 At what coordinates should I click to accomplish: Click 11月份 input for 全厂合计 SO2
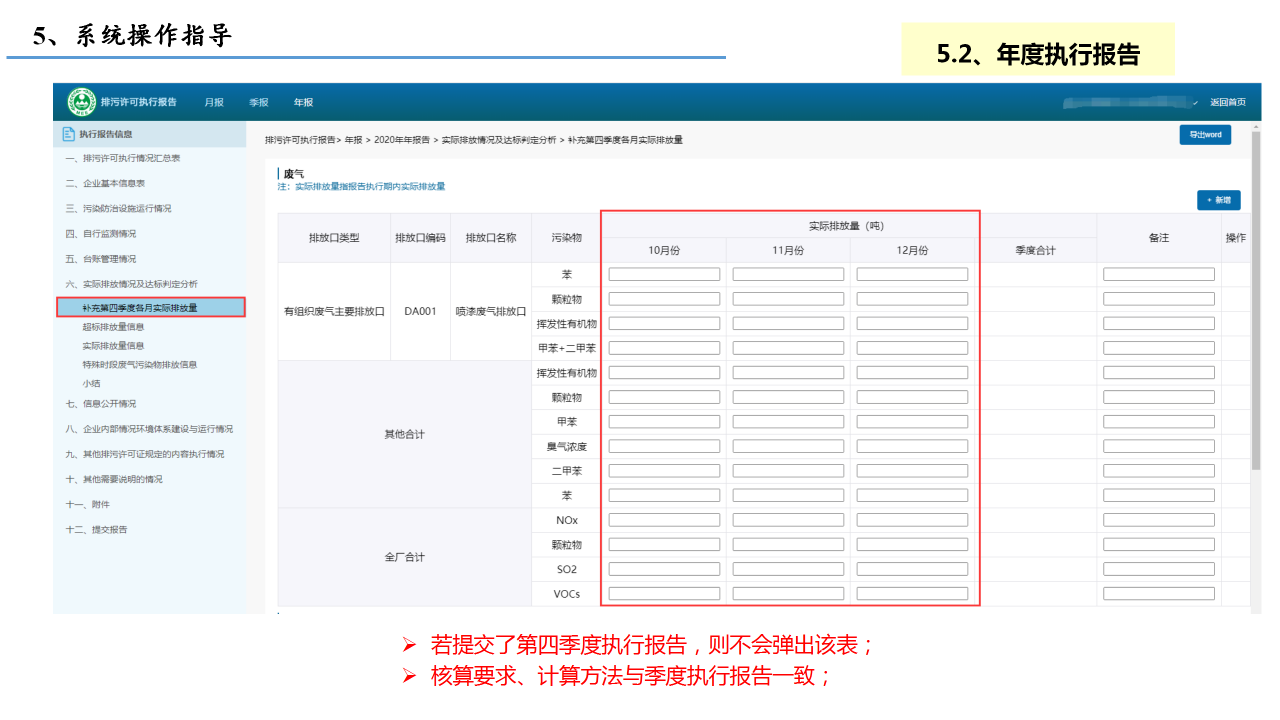tap(788, 569)
